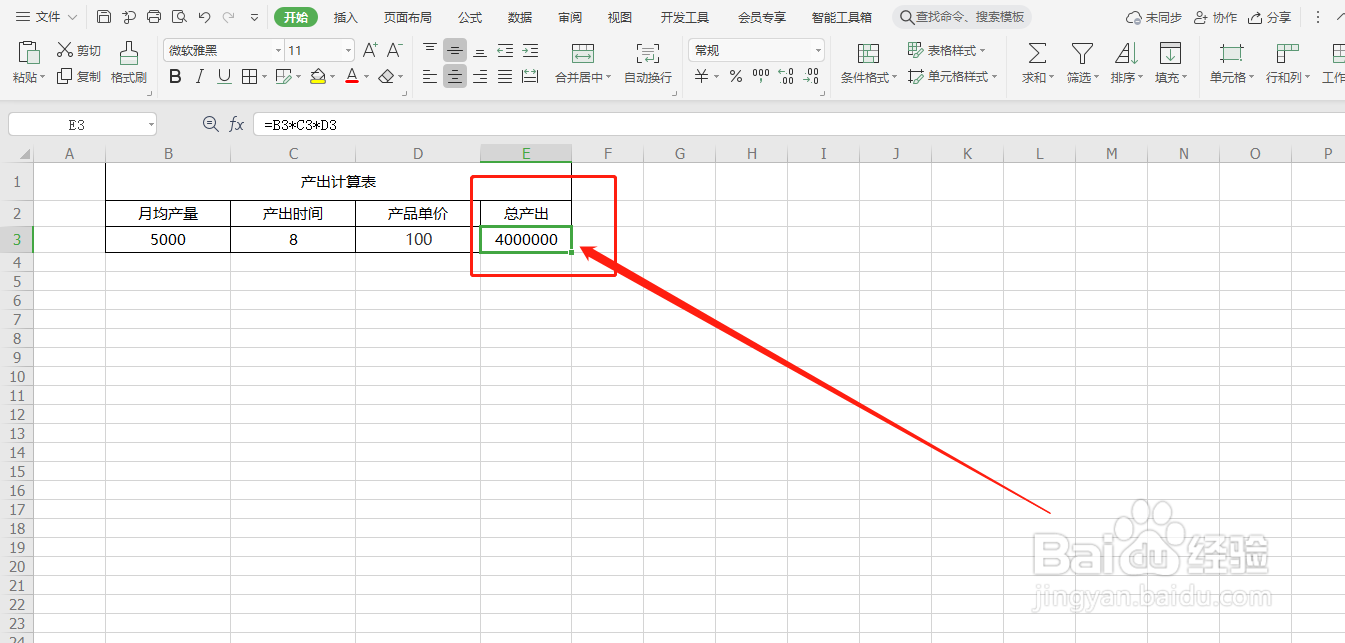The image size is (1345, 643).
Task: Click the Share (分享) button
Action: click(x=1270, y=18)
